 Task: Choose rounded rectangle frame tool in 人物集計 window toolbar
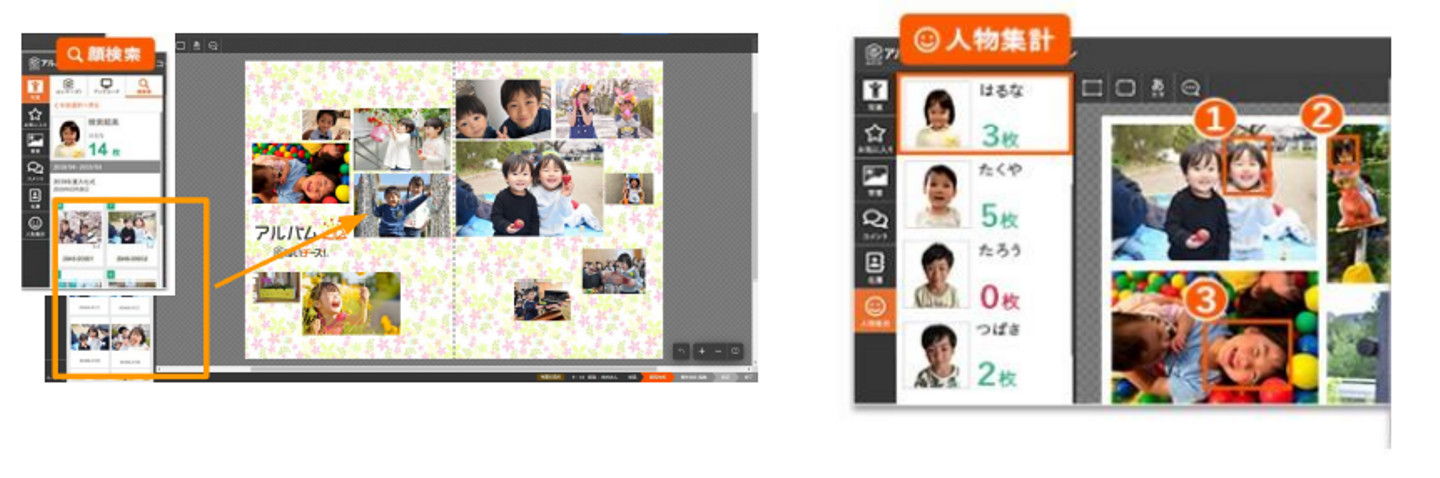click(1125, 88)
